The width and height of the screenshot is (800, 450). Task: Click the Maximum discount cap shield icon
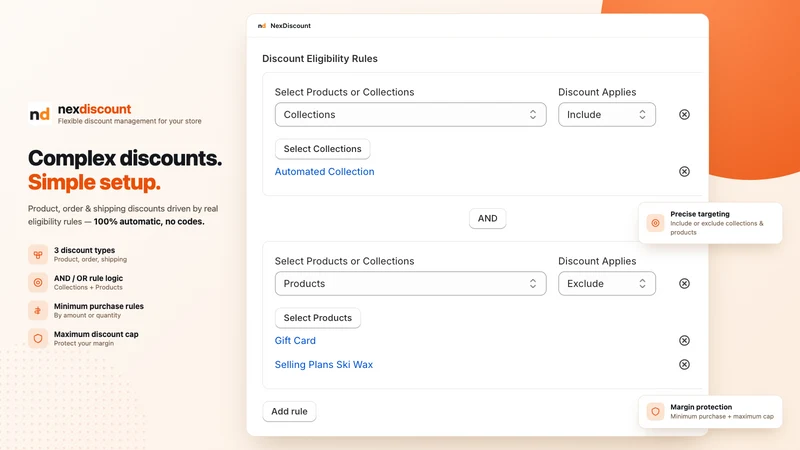38,338
